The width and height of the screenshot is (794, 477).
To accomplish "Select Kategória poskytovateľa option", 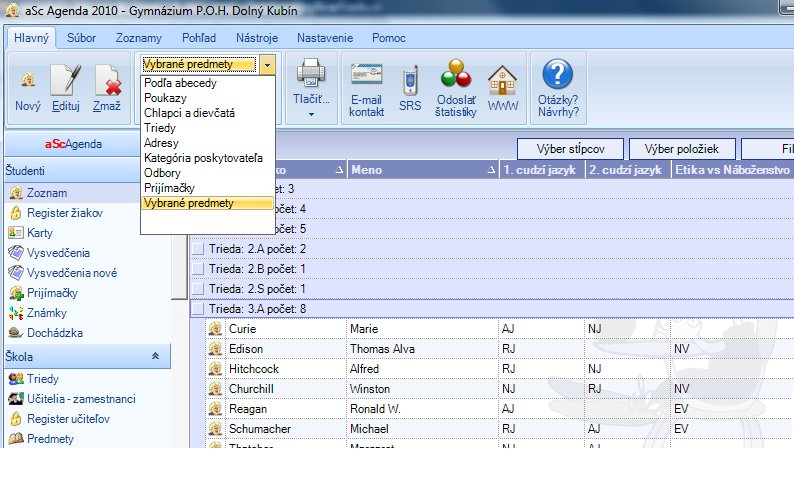I will tap(208, 158).
